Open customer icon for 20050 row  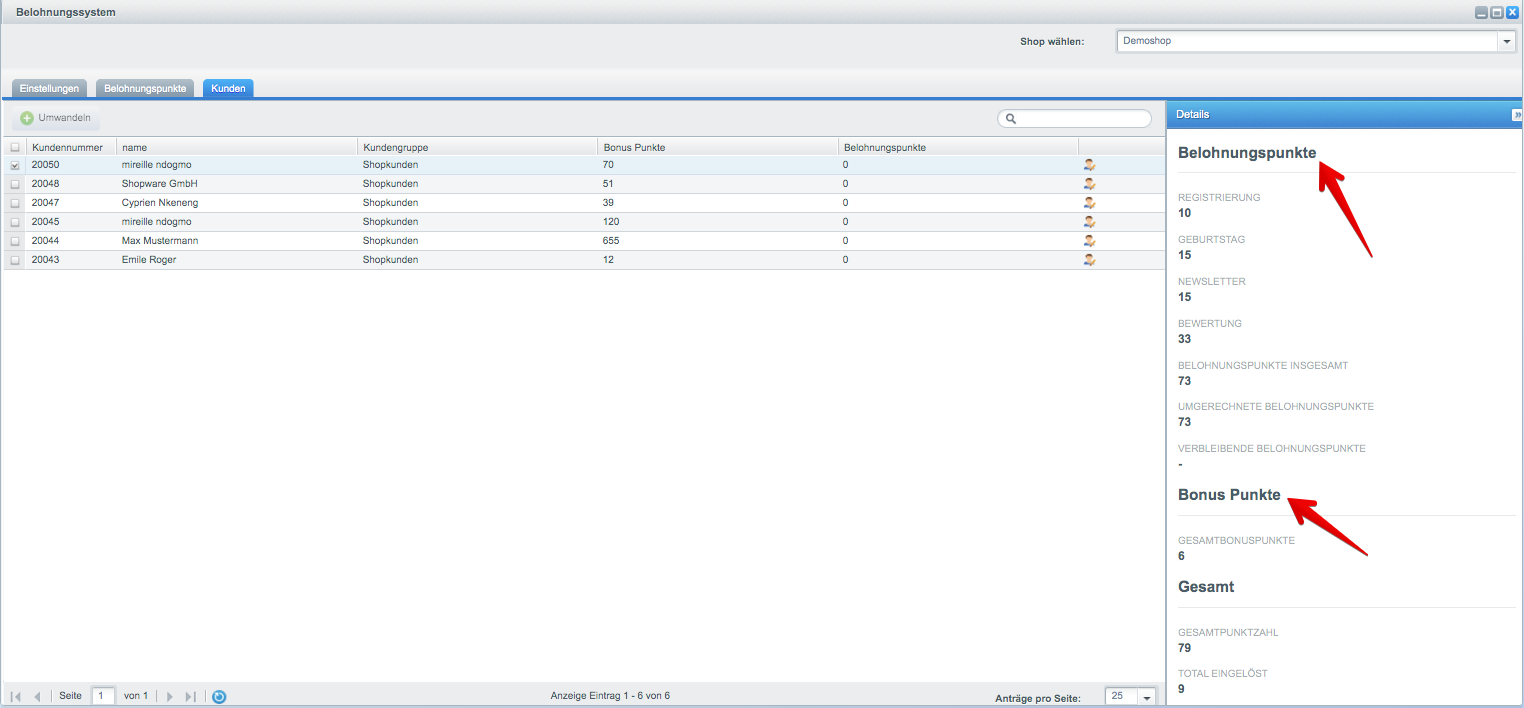(x=1089, y=165)
